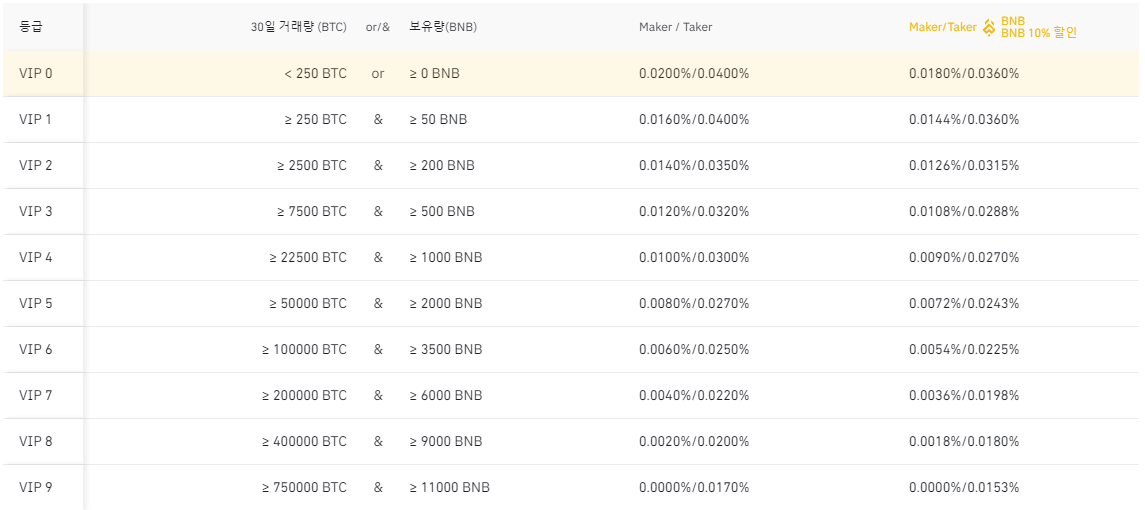Click the 0.0100%/0.0300% fee cell
The height and width of the screenshot is (510, 1145).
coord(694,257)
